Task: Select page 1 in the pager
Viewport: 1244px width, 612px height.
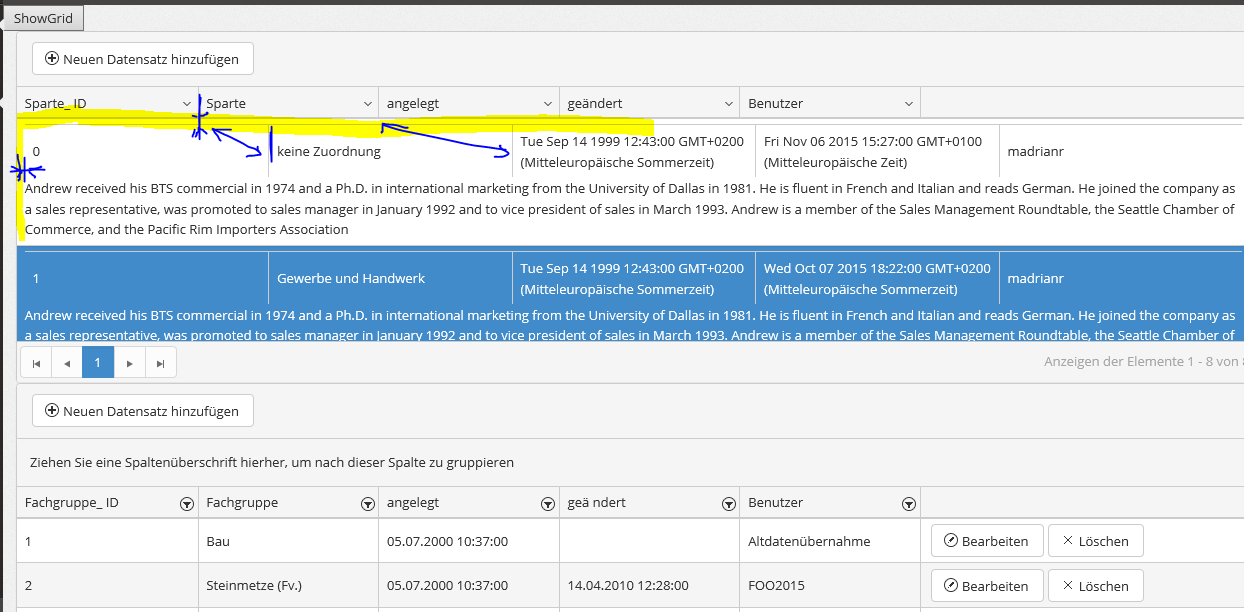Action: (98, 363)
